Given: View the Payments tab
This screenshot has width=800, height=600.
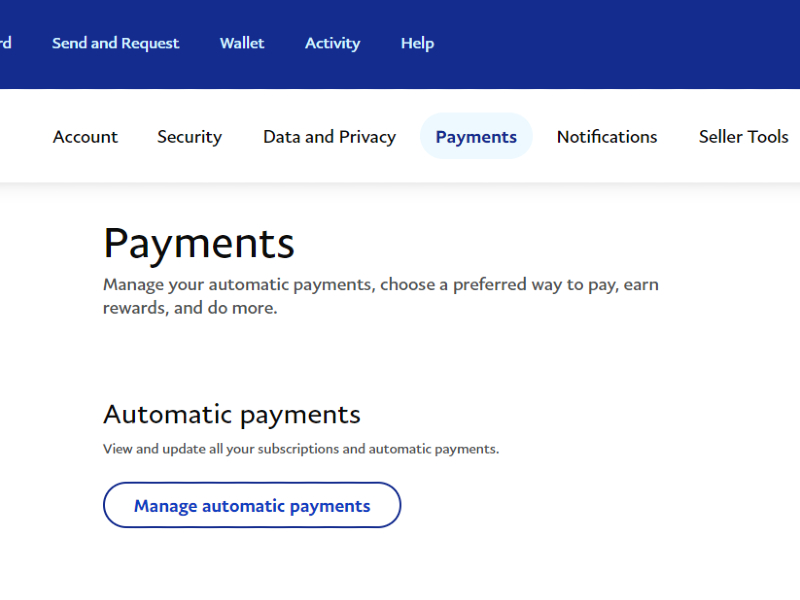Looking at the screenshot, I should pos(475,136).
